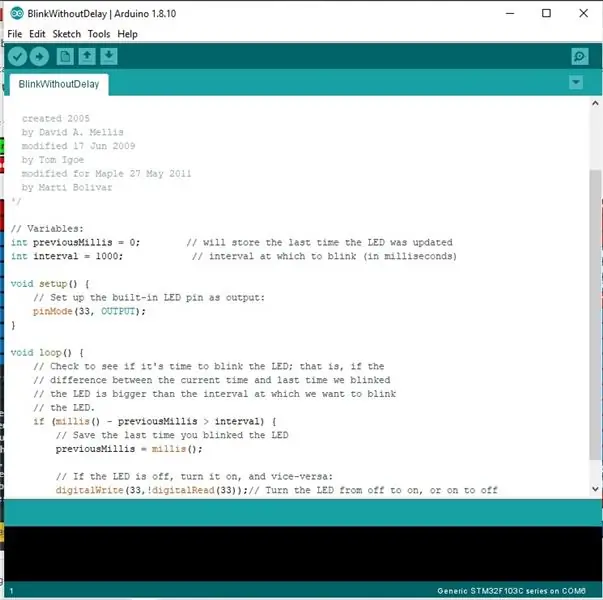The width and height of the screenshot is (603, 600).
Task: Click the line number '1' in status bar
Action: tap(12, 591)
